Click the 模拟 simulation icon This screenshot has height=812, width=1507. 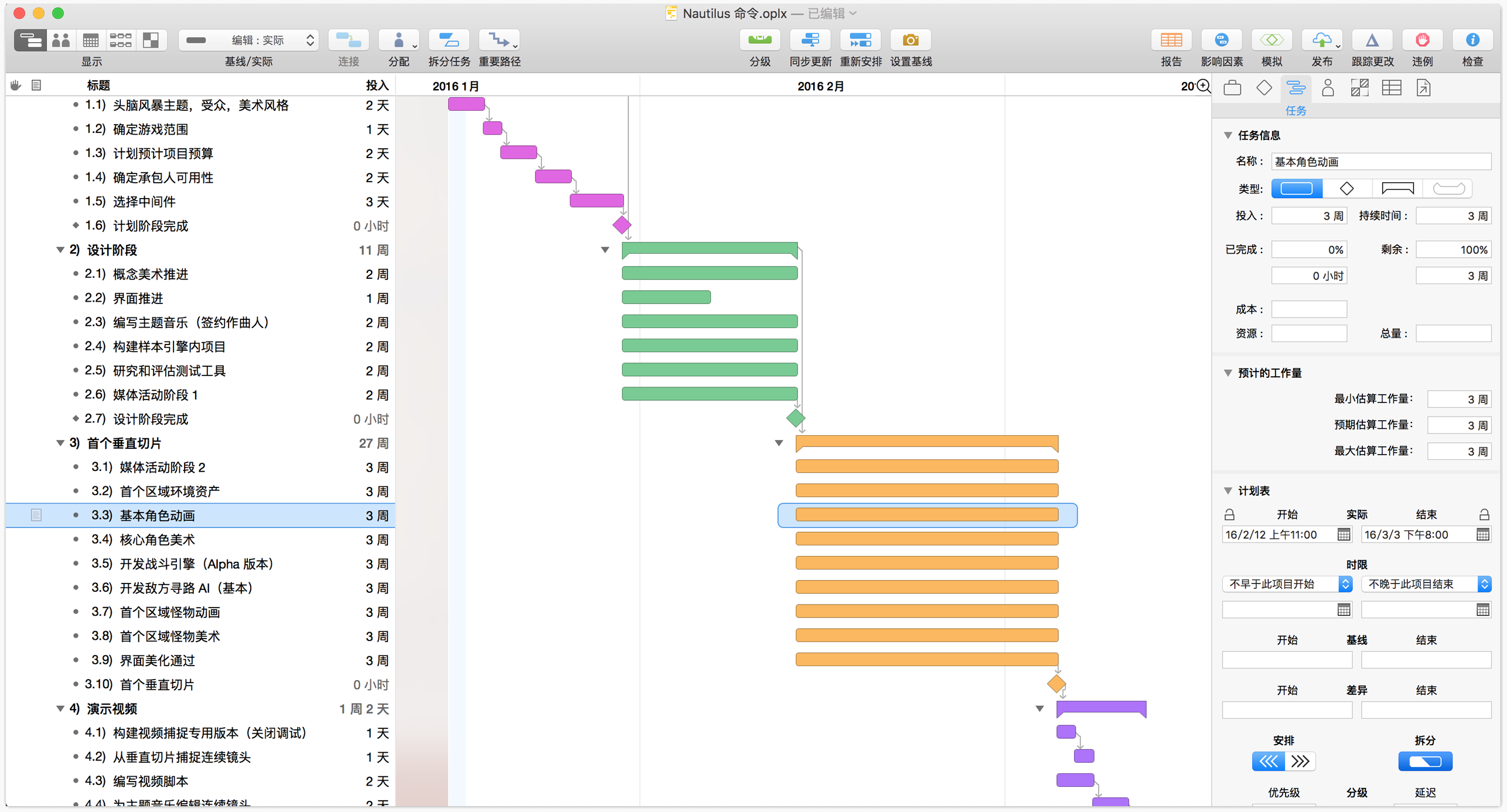1271,40
